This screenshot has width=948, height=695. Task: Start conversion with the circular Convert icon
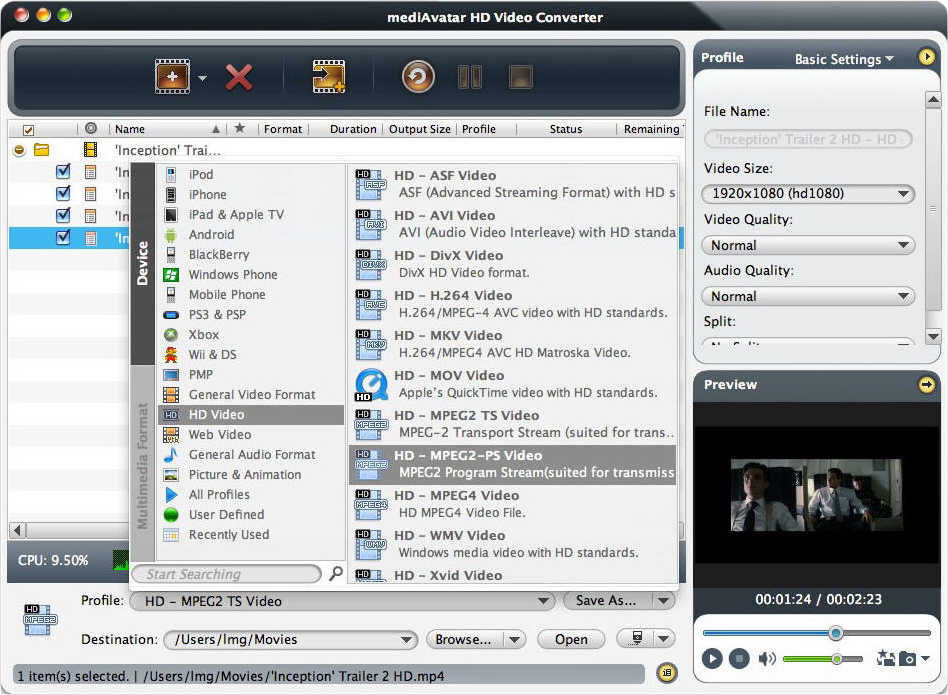coord(418,77)
